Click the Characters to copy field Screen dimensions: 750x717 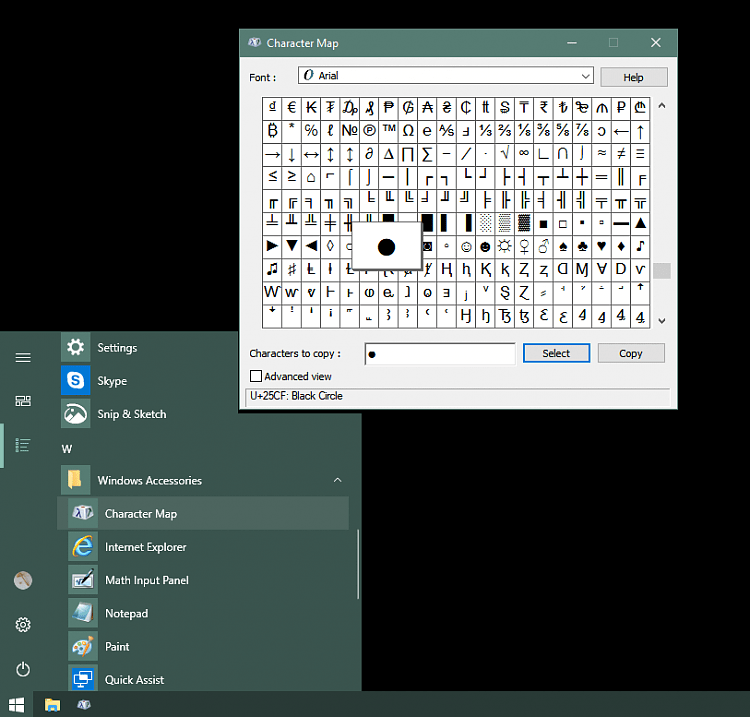tap(440, 354)
